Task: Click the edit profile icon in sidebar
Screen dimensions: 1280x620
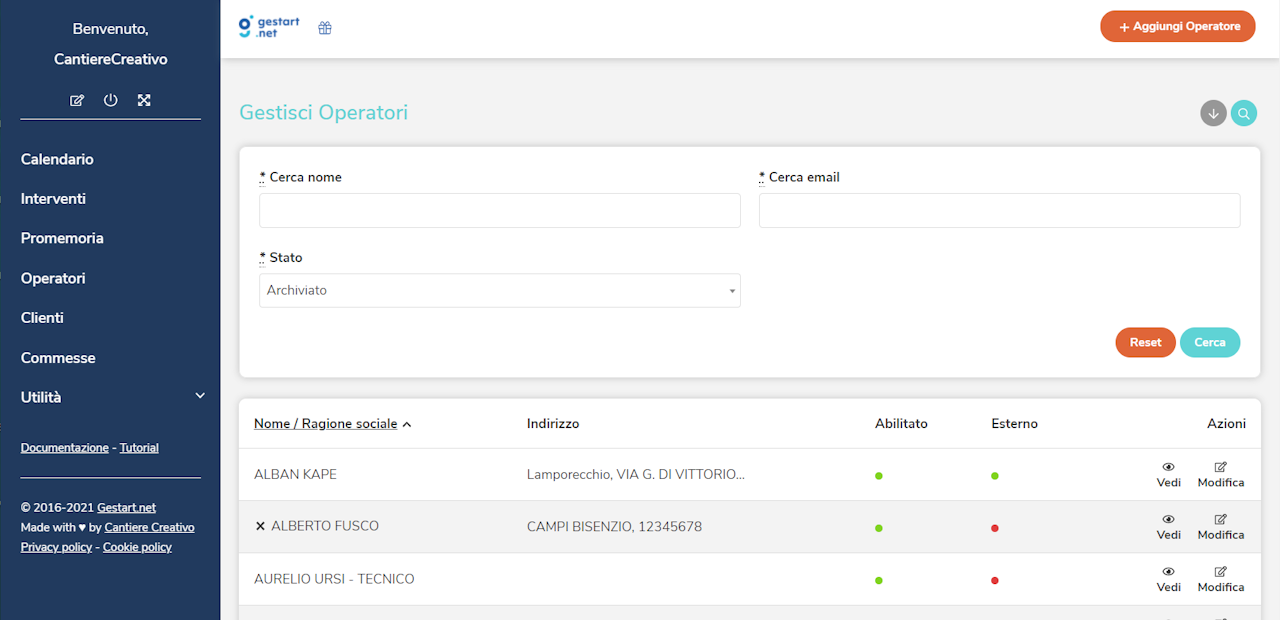Action: pos(77,100)
